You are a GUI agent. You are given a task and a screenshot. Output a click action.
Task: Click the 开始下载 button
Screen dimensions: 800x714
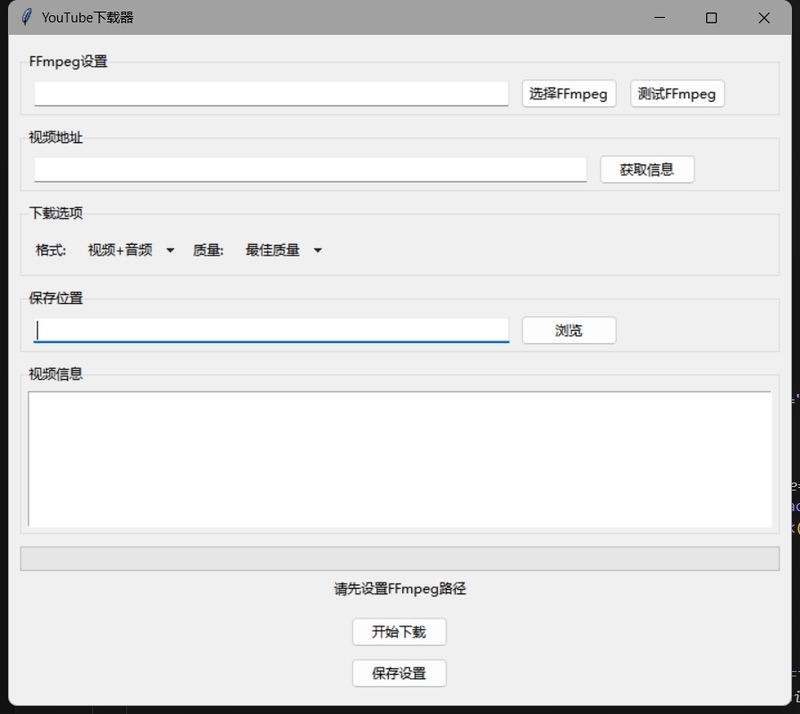point(399,632)
